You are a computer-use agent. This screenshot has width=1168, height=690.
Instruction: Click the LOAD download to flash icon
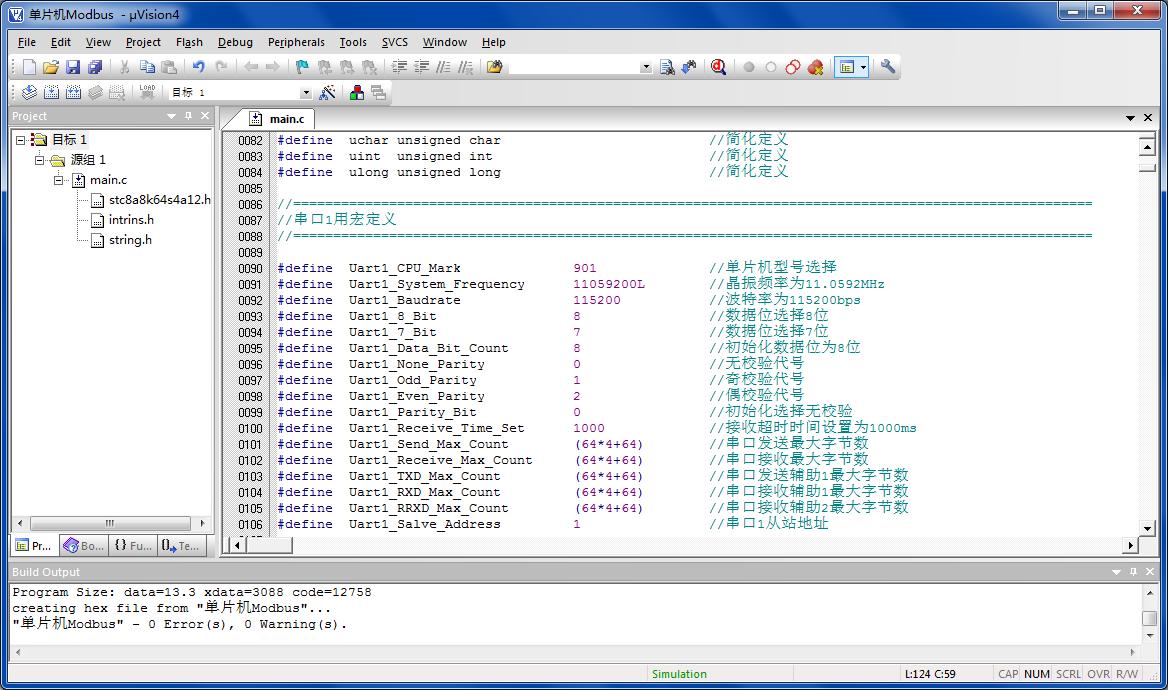click(147, 92)
